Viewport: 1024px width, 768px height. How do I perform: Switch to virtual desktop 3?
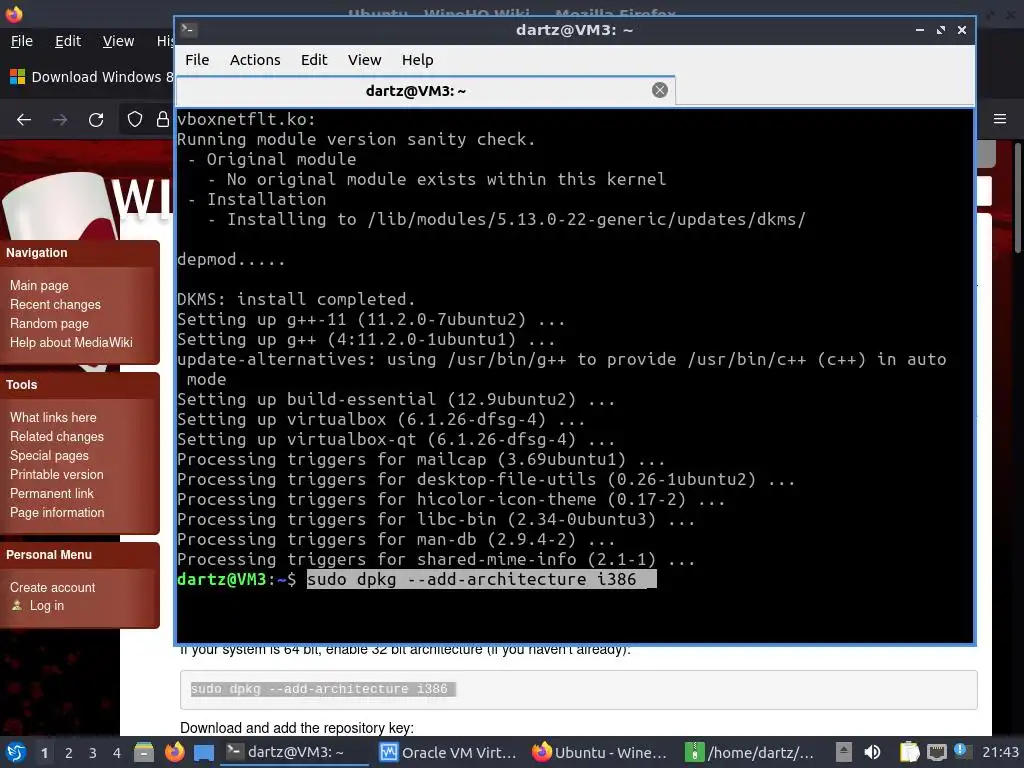pyautogui.click(x=93, y=753)
